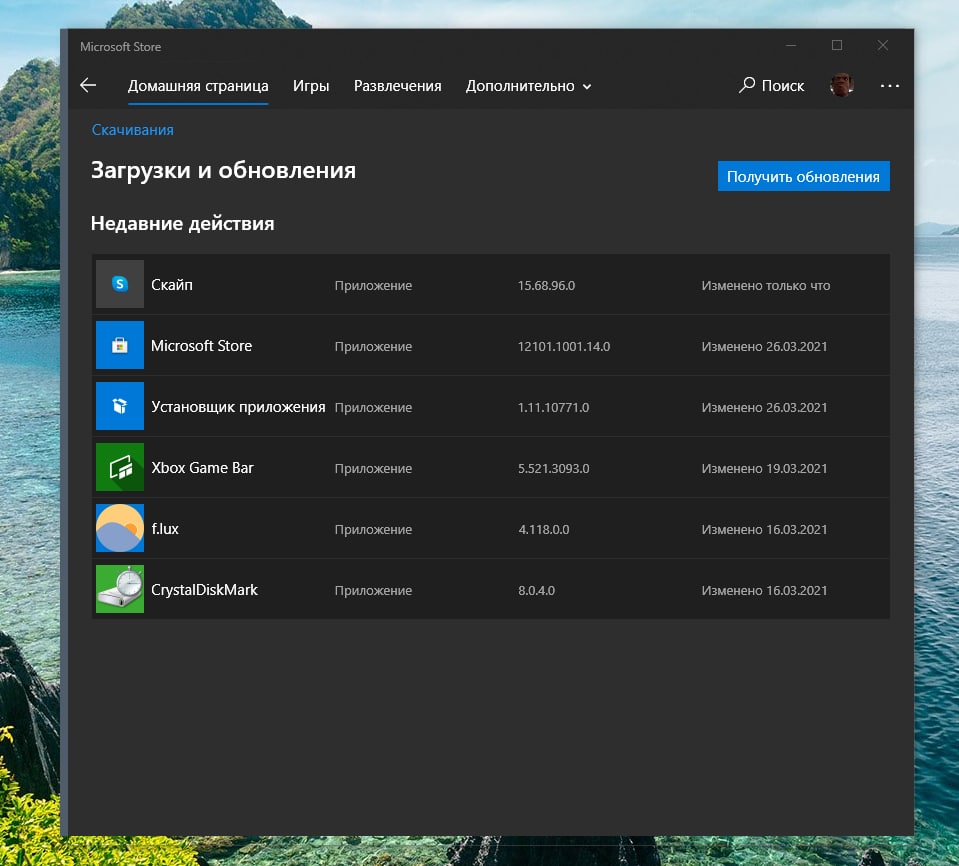Image resolution: width=959 pixels, height=866 pixels.
Task: Click Изменено 19.03.2021 date
Action: pyautogui.click(x=765, y=468)
